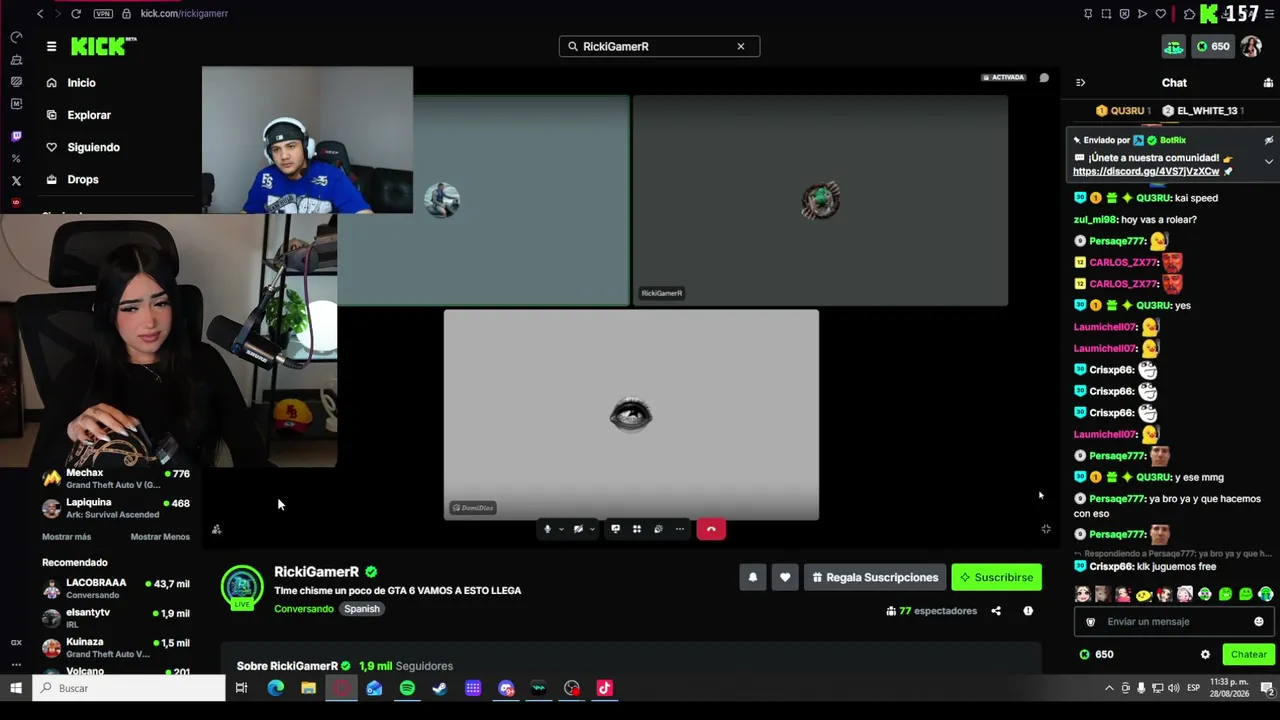Expand the pinned message chevron

pos(1269,161)
